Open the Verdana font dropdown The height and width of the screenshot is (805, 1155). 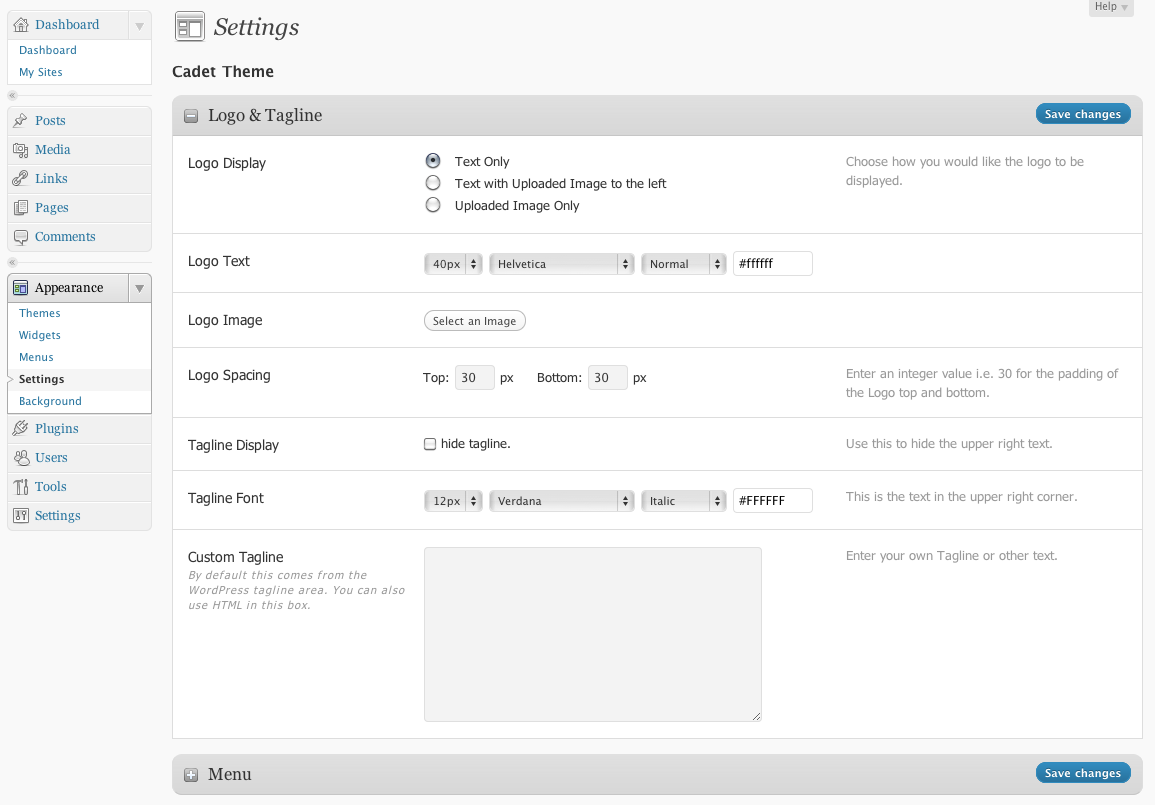click(561, 501)
